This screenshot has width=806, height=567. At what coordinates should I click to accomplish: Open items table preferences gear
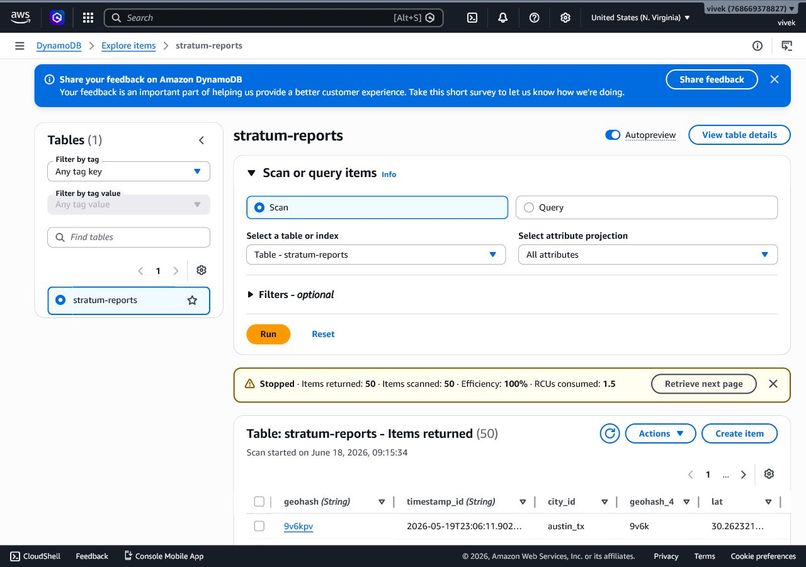(768, 474)
